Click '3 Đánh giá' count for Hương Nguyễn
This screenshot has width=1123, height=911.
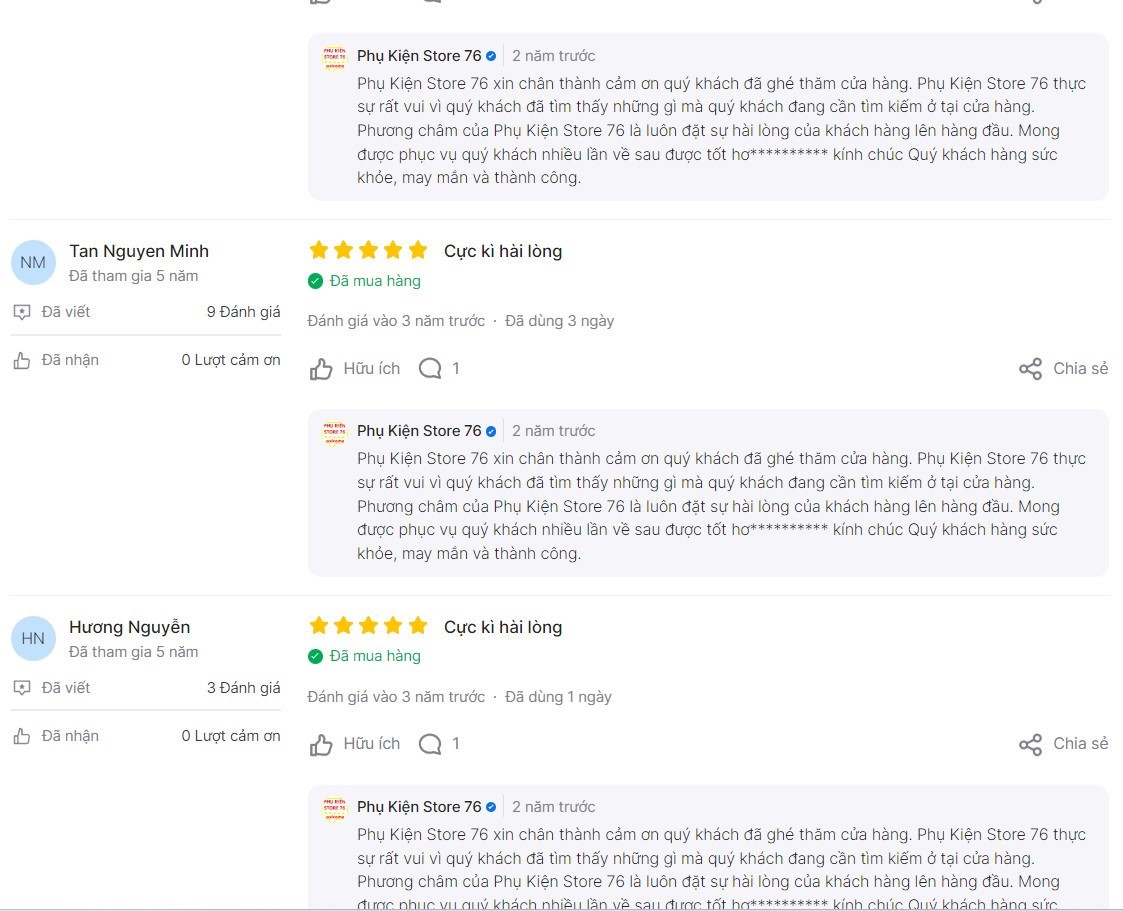[244, 688]
